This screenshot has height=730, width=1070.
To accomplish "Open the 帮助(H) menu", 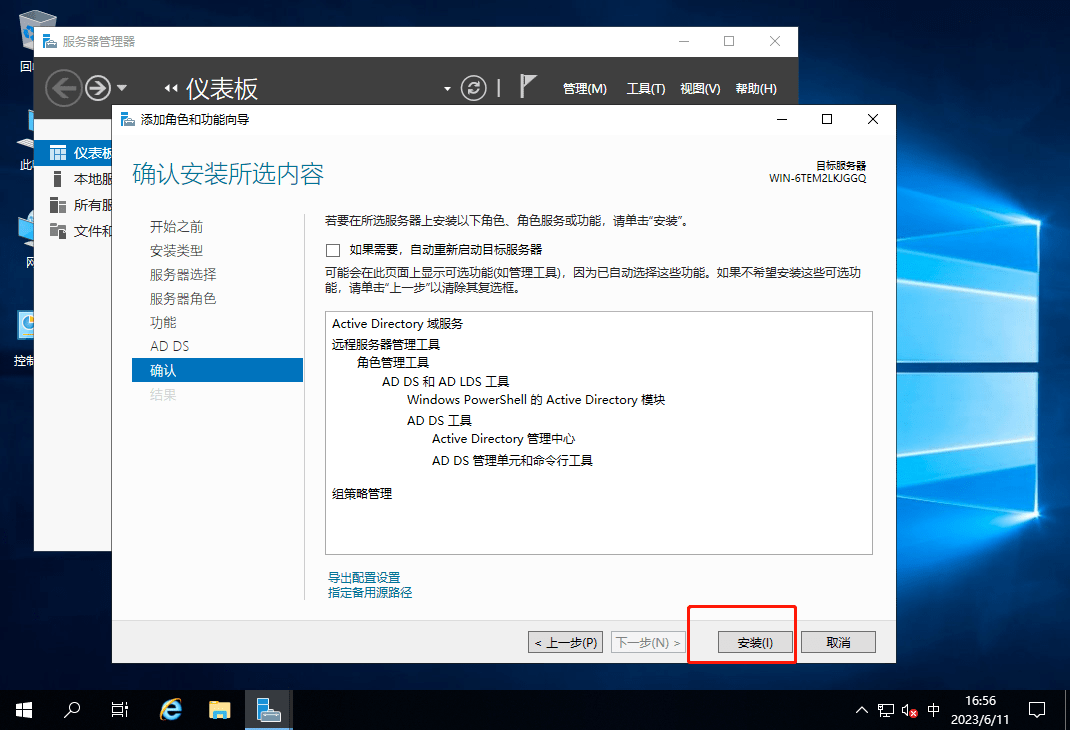I will (x=756, y=89).
